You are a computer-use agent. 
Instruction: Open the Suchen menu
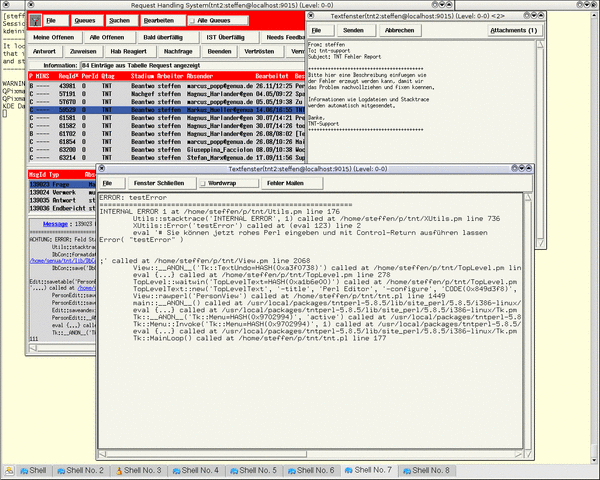click(x=119, y=20)
